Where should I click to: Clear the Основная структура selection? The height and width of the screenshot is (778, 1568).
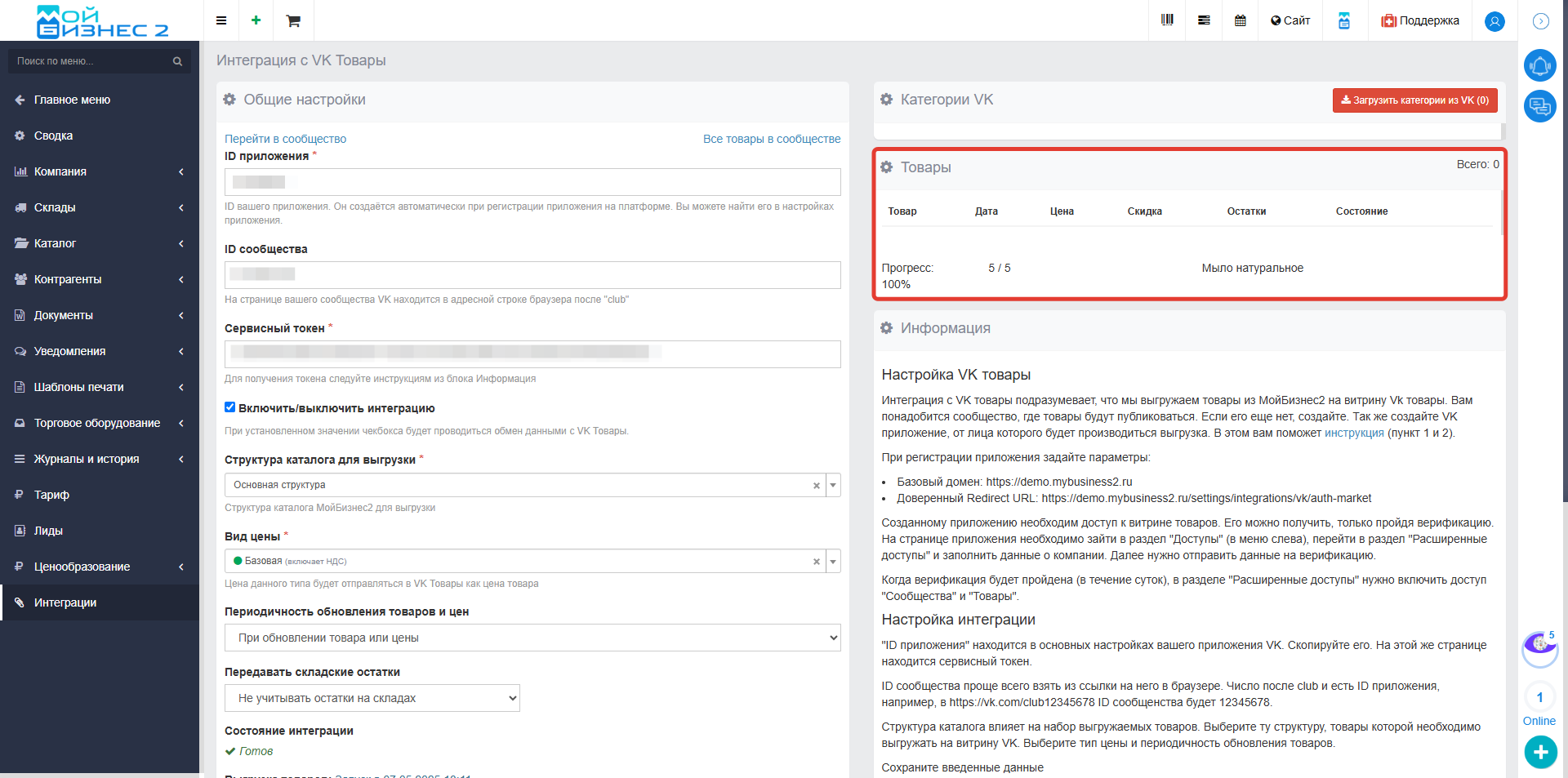[816, 486]
